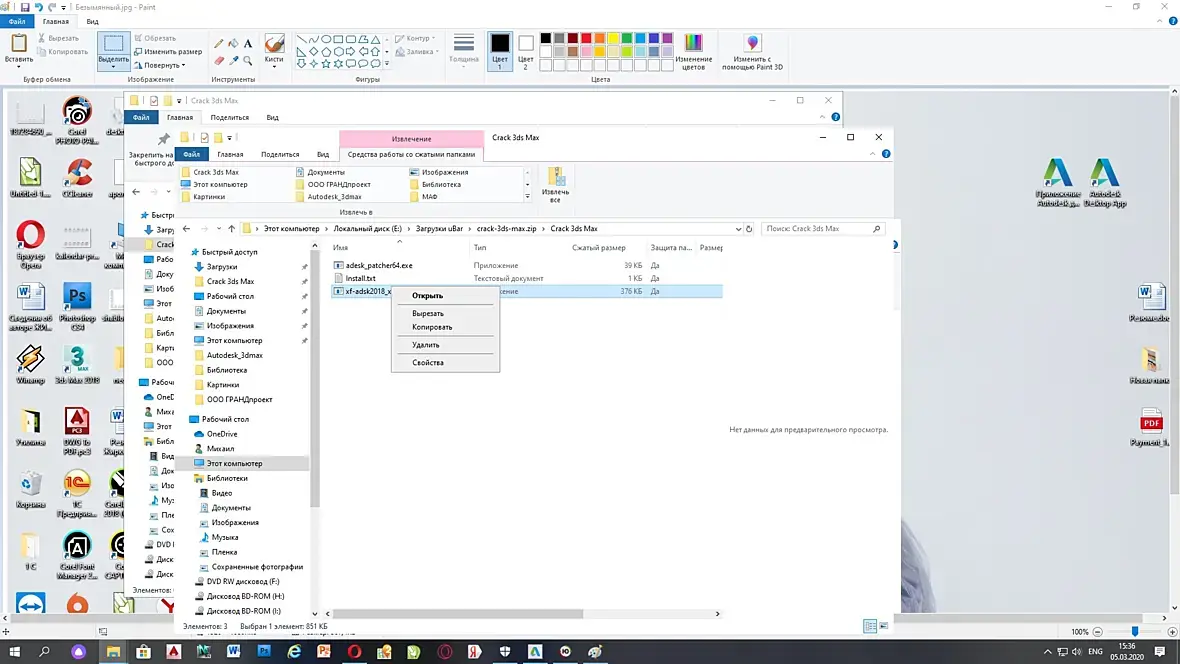Viewport: 1180px width, 664px height.
Task: Click Properties in the context menu
Action: pyautogui.click(x=427, y=363)
